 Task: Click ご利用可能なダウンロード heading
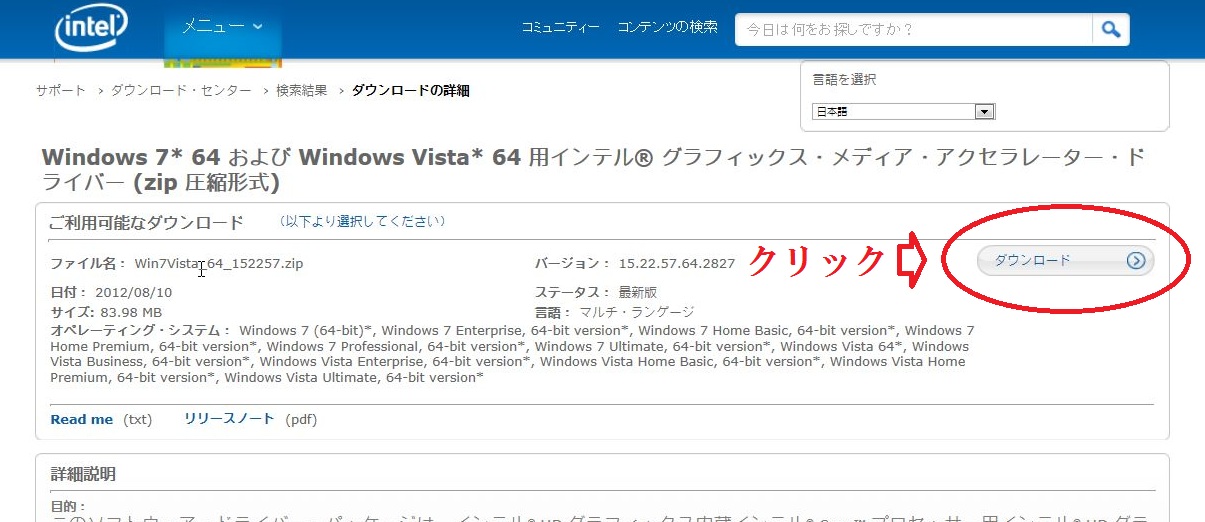click(x=147, y=222)
